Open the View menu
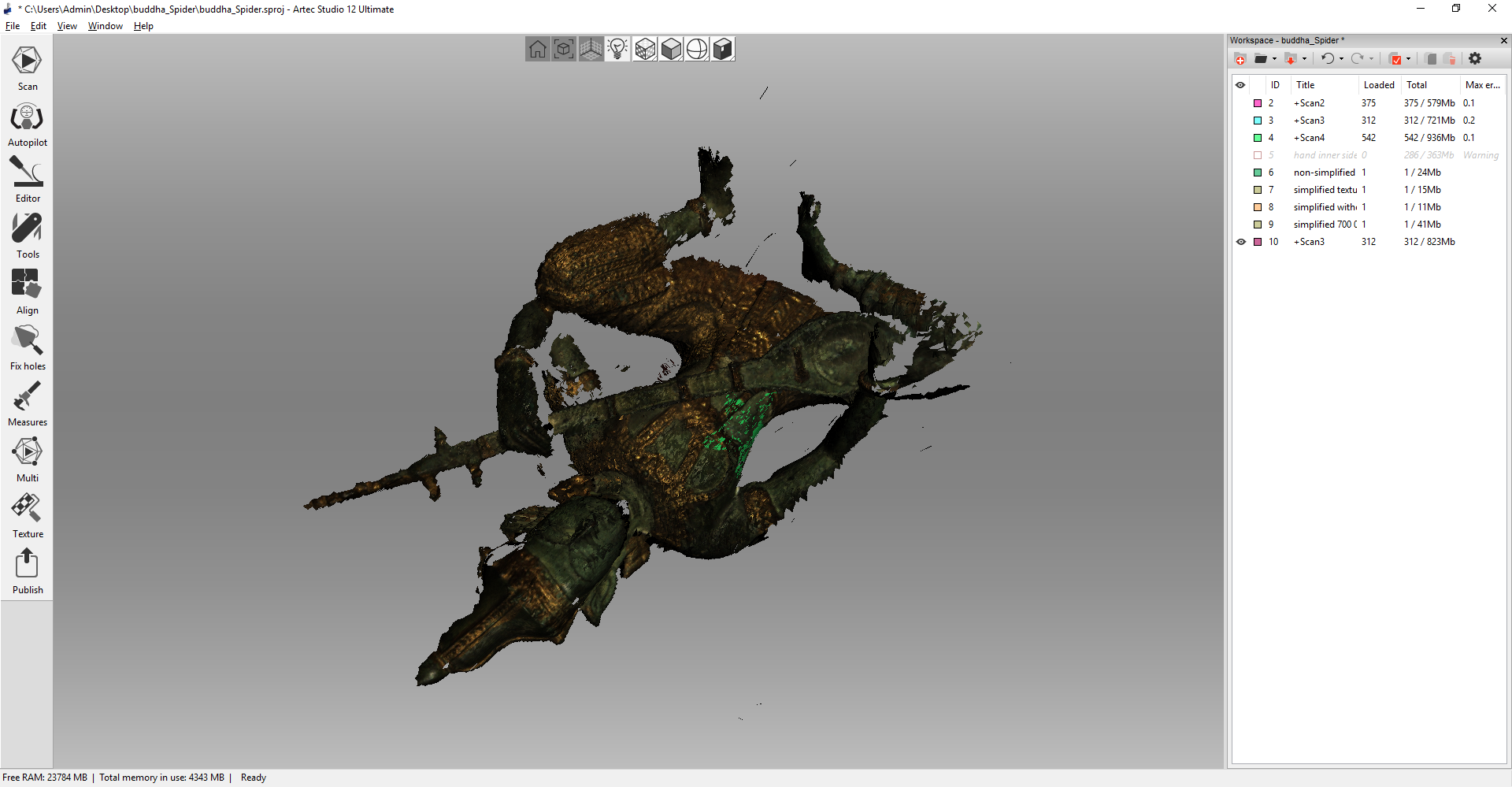The image size is (1512, 787). [x=67, y=26]
